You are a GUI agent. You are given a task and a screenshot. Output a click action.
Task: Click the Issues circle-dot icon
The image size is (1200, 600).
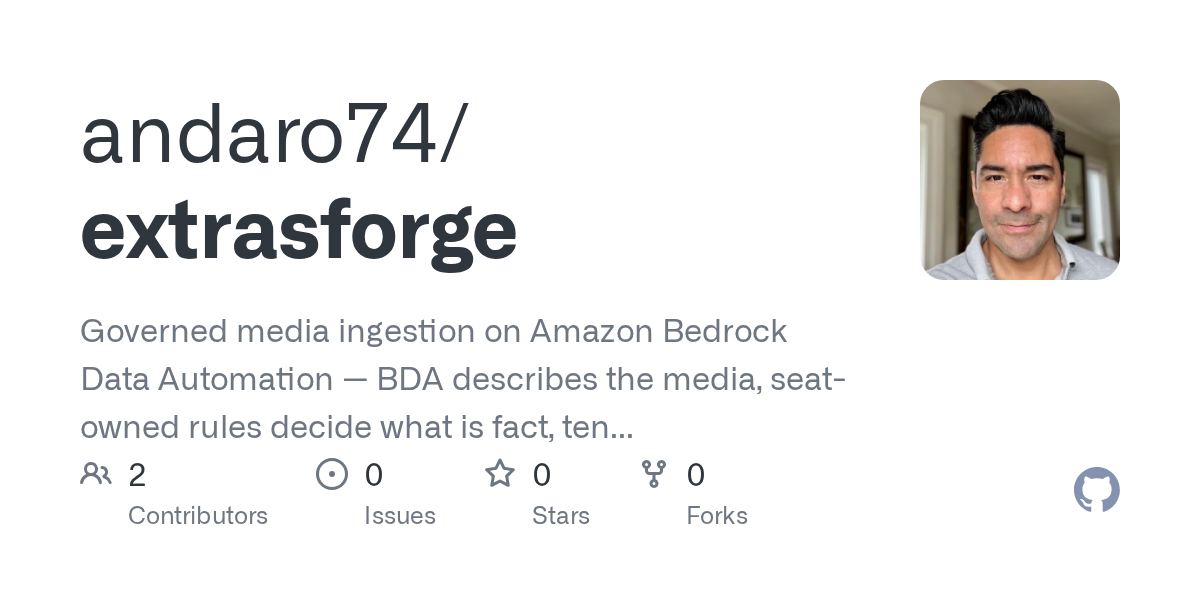tap(332, 474)
